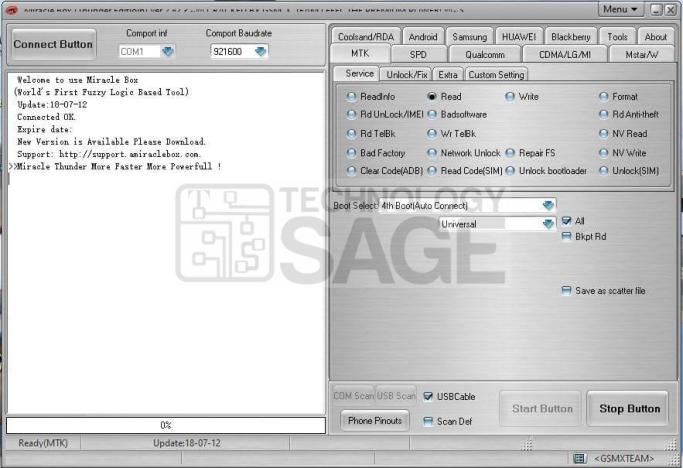Open the Extra sub-tab
The height and width of the screenshot is (468, 683).
(x=448, y=75)
